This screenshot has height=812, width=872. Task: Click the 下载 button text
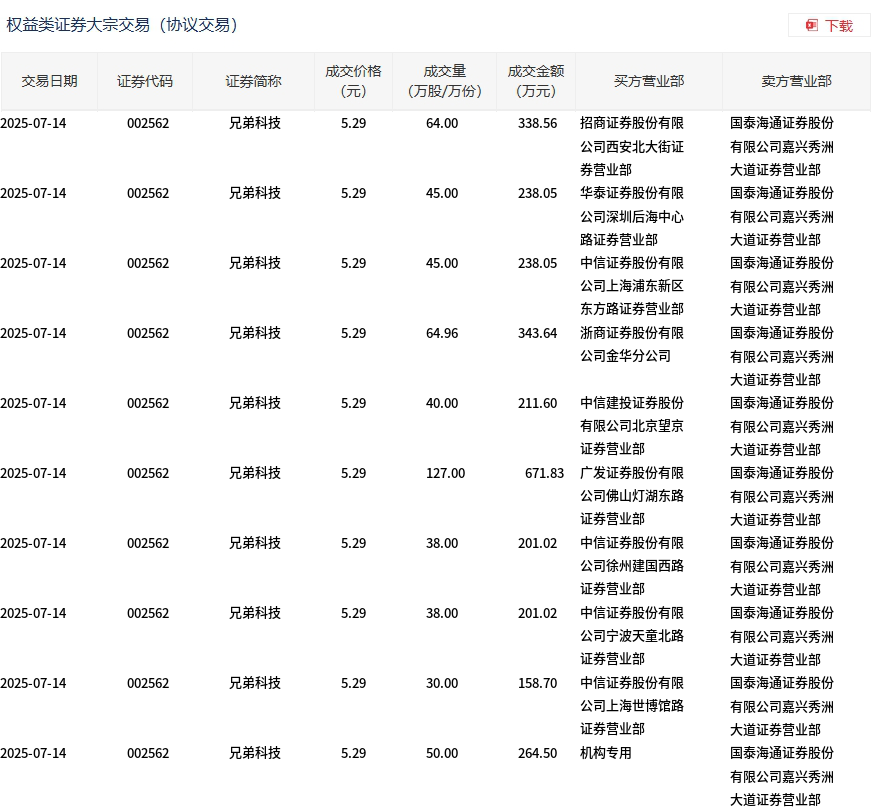[x=838, y=25]
